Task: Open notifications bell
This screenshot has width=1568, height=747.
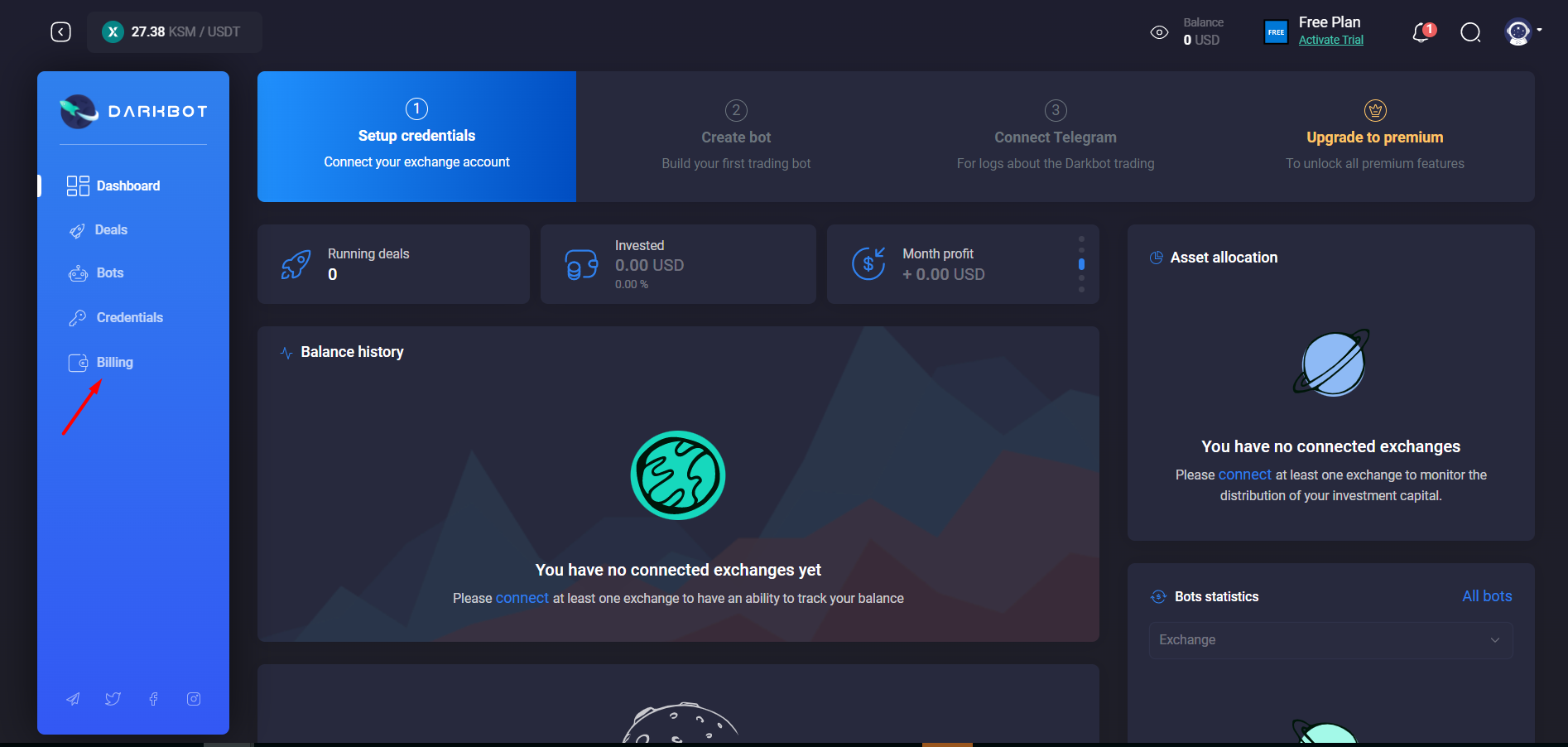Action: pyautogui.click(x=1421, y=32)
